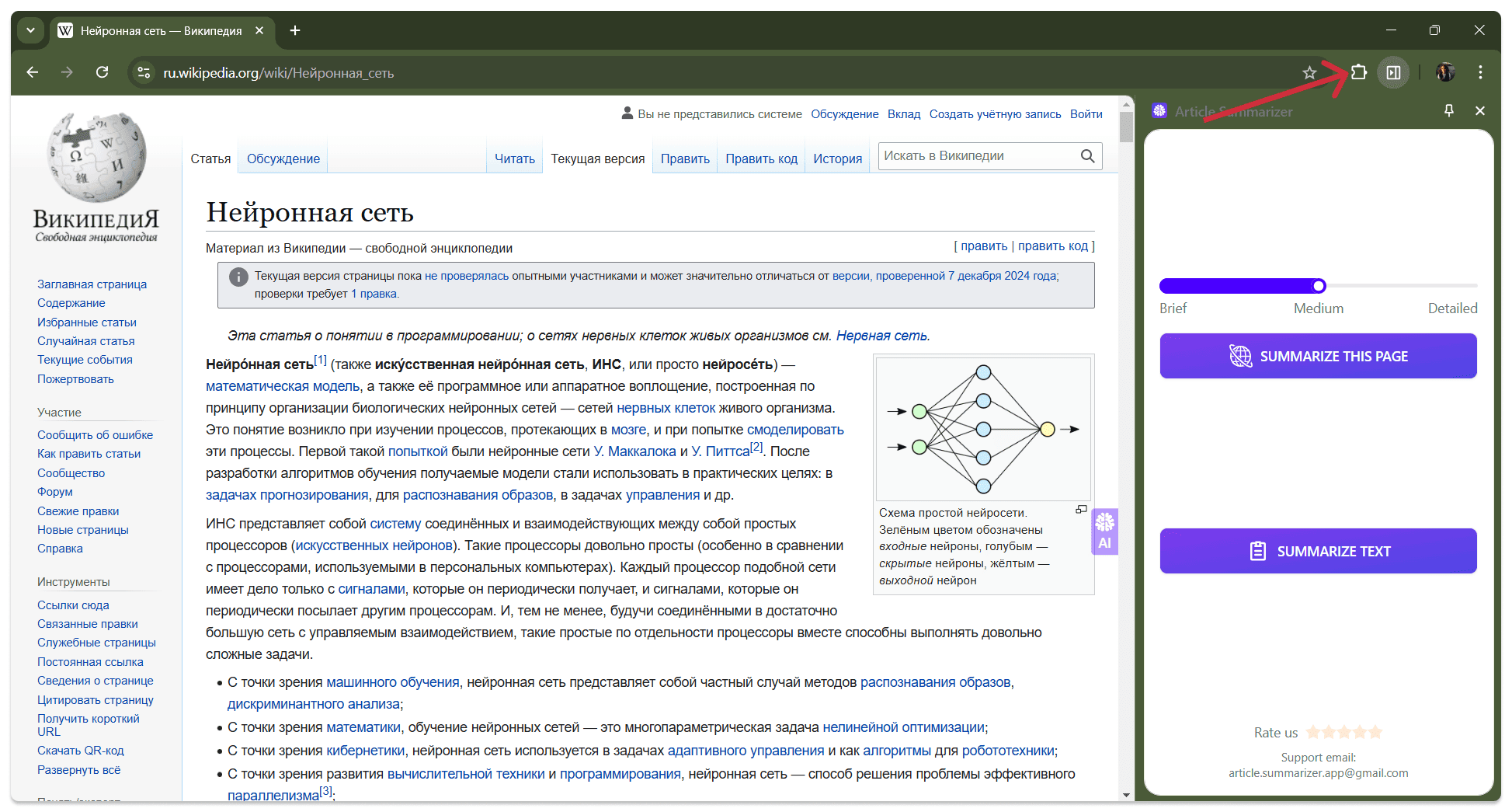This screenshot has height=812, width=1512.
Task: Open the tab search dropdown arrow
Action: point(30,30)
